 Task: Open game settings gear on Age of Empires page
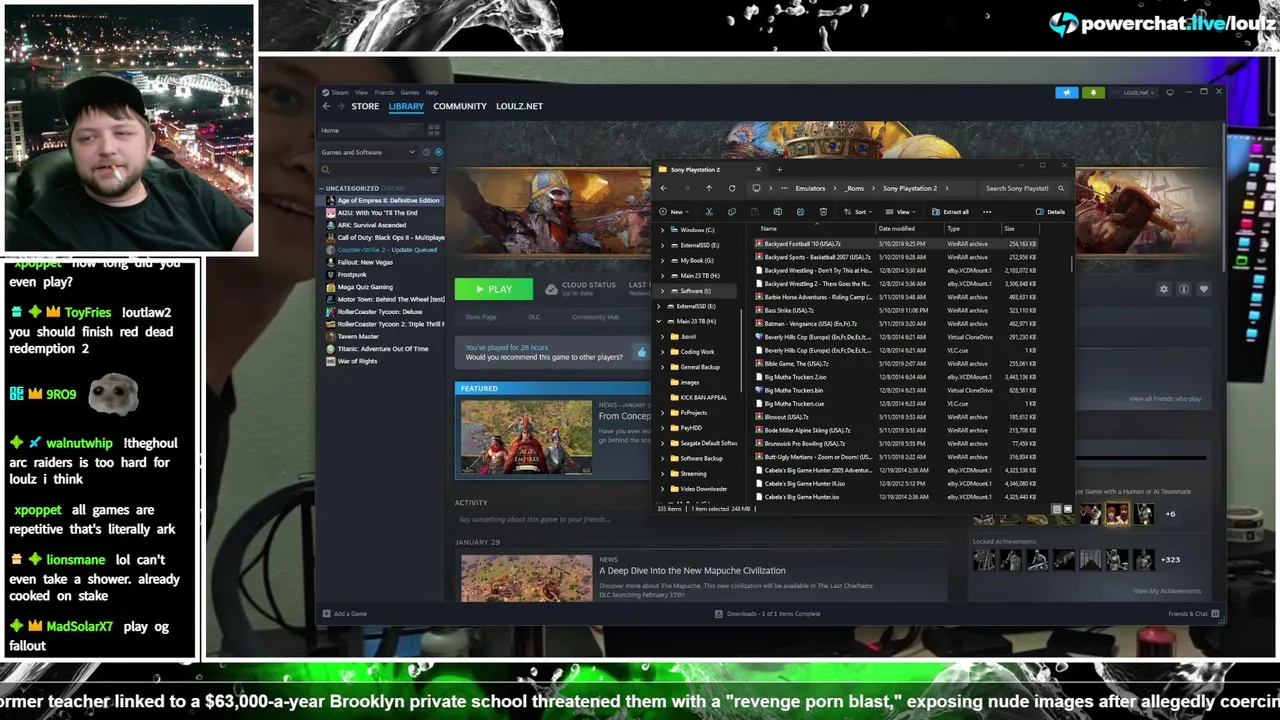[x=1163, y=289]
